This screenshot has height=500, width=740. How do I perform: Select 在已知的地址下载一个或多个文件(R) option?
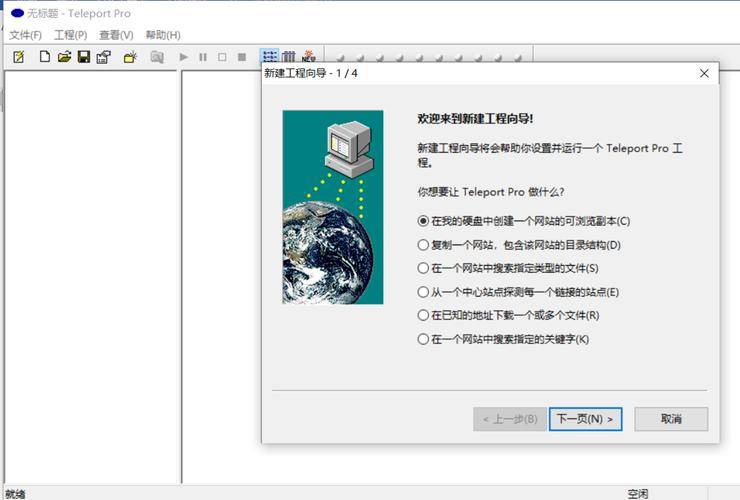coord(508,315)
